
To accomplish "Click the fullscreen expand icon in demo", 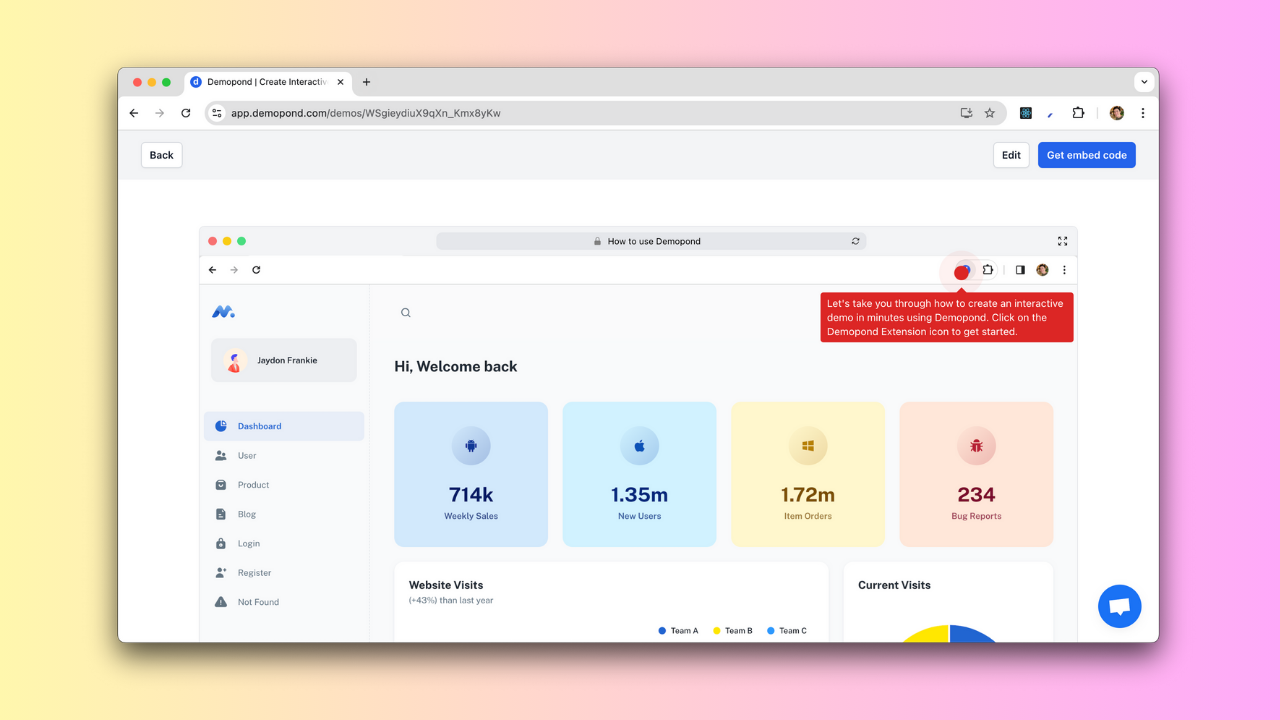I will click(1062, 241).
